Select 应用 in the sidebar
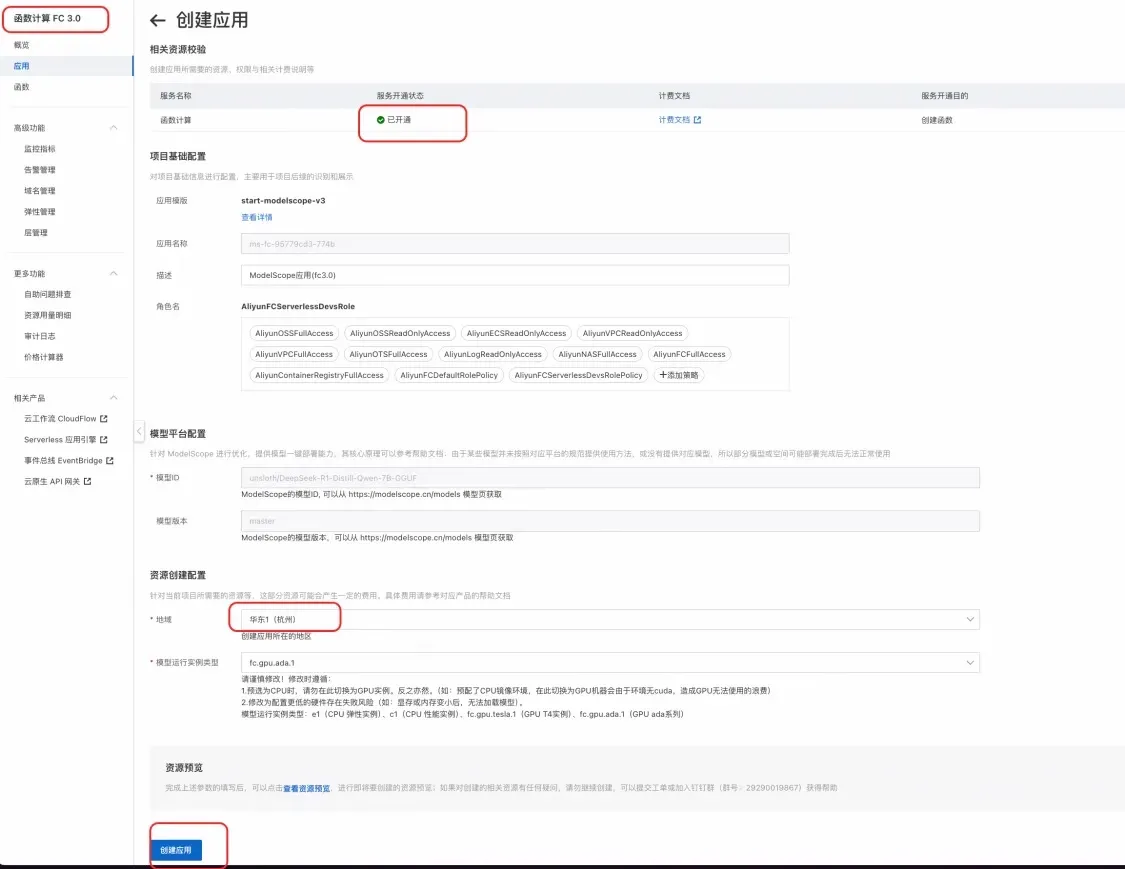The width and height of the screenshot is (1125, 869). (22, 66)
